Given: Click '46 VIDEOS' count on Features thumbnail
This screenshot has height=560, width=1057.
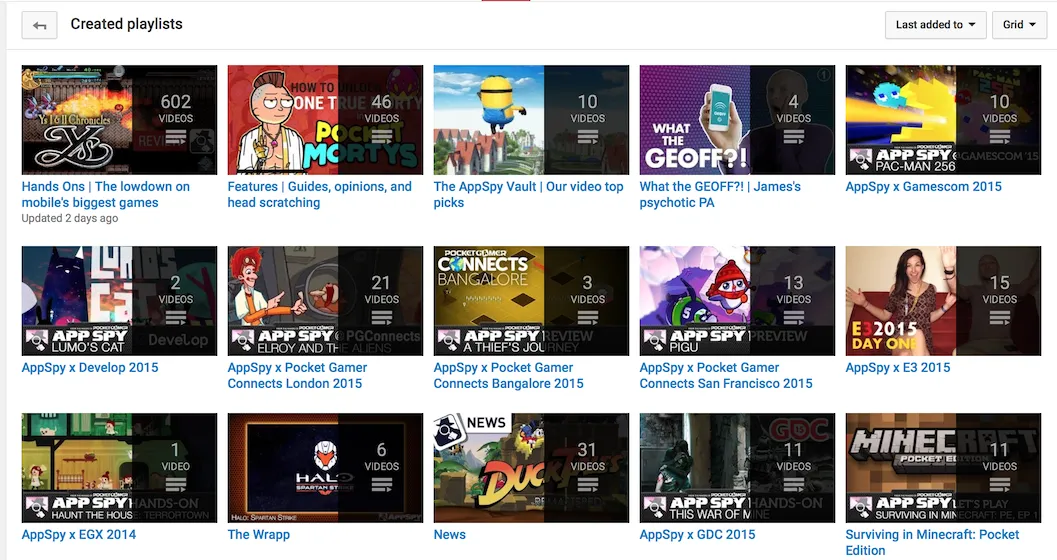Looking at the screenshot, I should click(x=382, y=108).
